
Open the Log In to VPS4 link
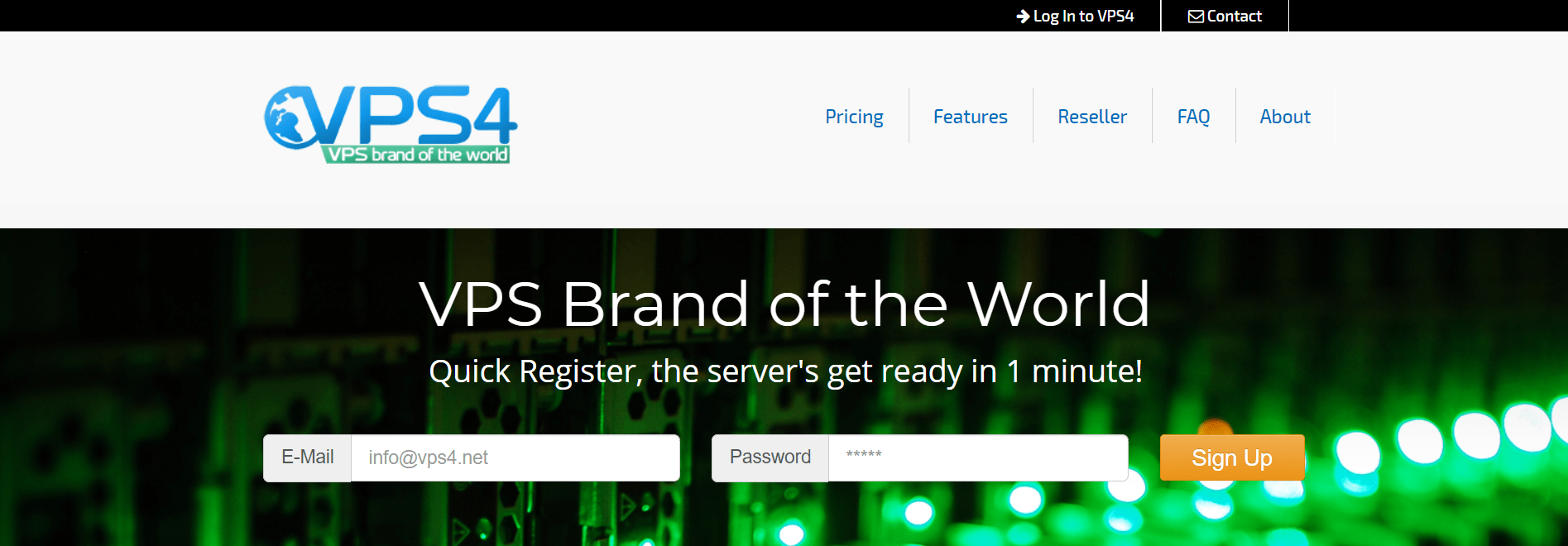(x=1076, y=16)
